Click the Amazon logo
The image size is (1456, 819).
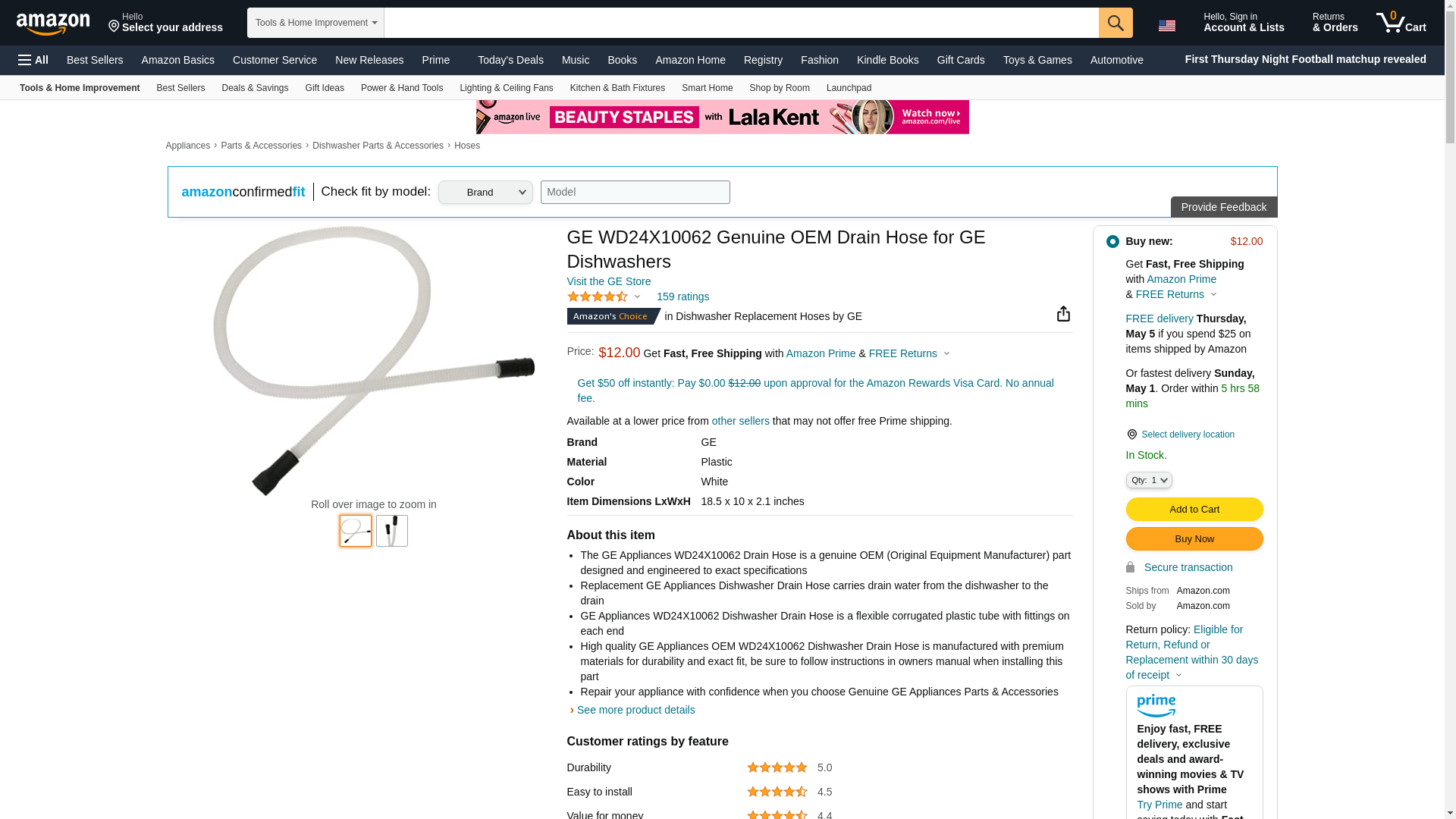(x=53, y=24)
